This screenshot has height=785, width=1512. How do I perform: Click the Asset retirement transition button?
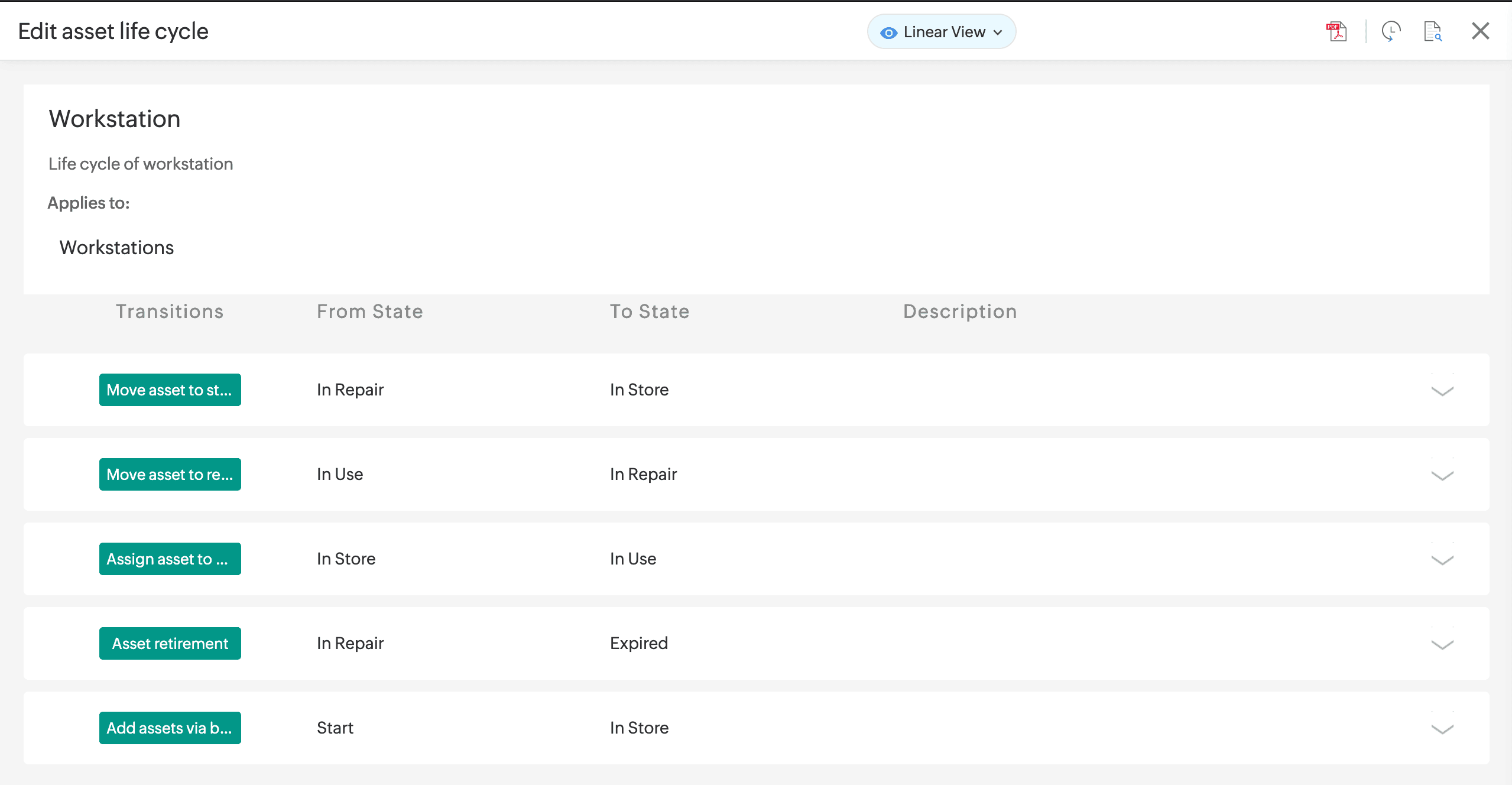pyautogui.click(x=170, y=643)
